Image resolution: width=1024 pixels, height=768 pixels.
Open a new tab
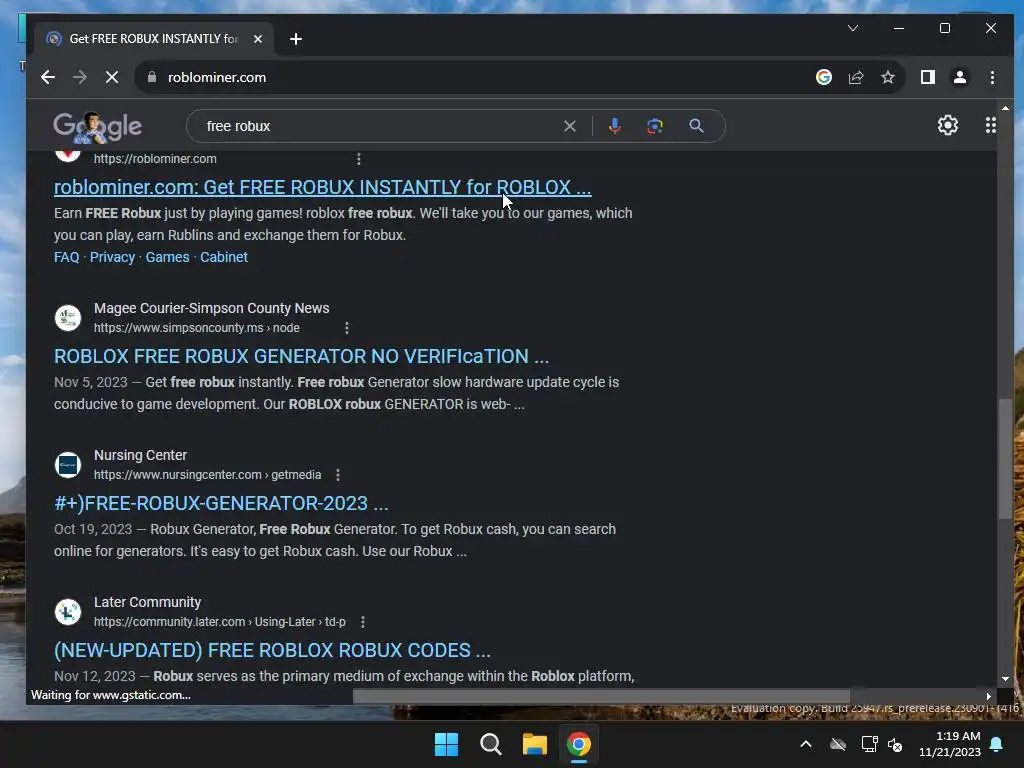[x=296, y=39]
